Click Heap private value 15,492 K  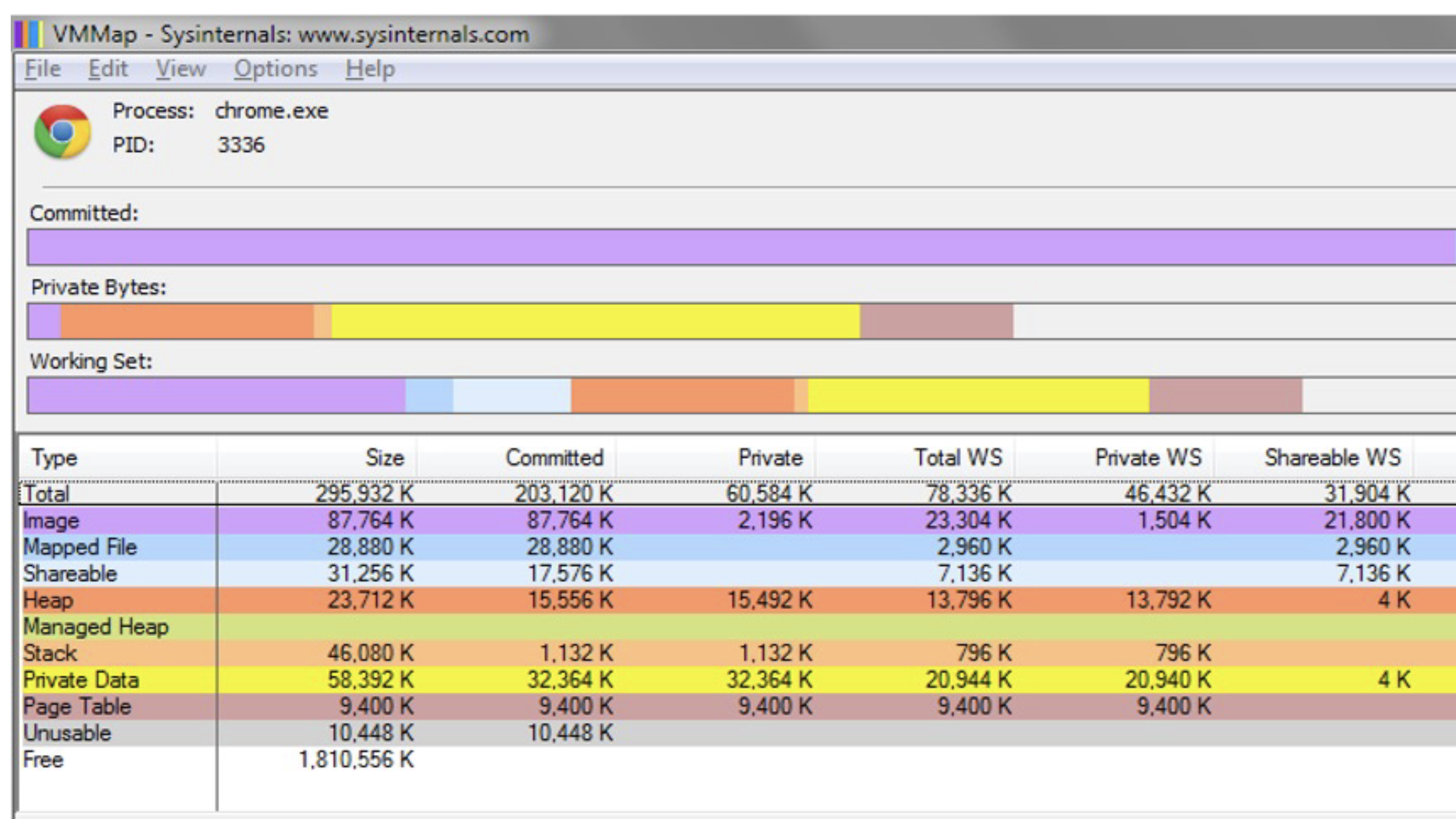769,600
